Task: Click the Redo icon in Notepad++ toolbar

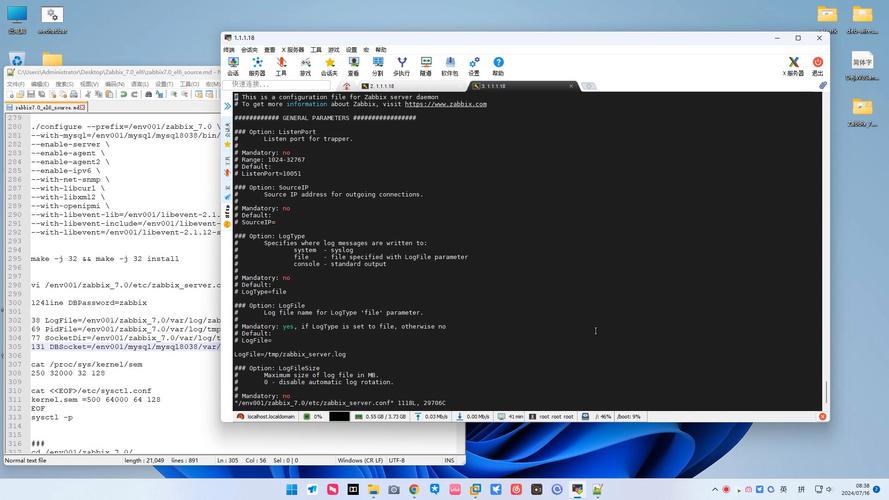Action: (x=134, y=94)
